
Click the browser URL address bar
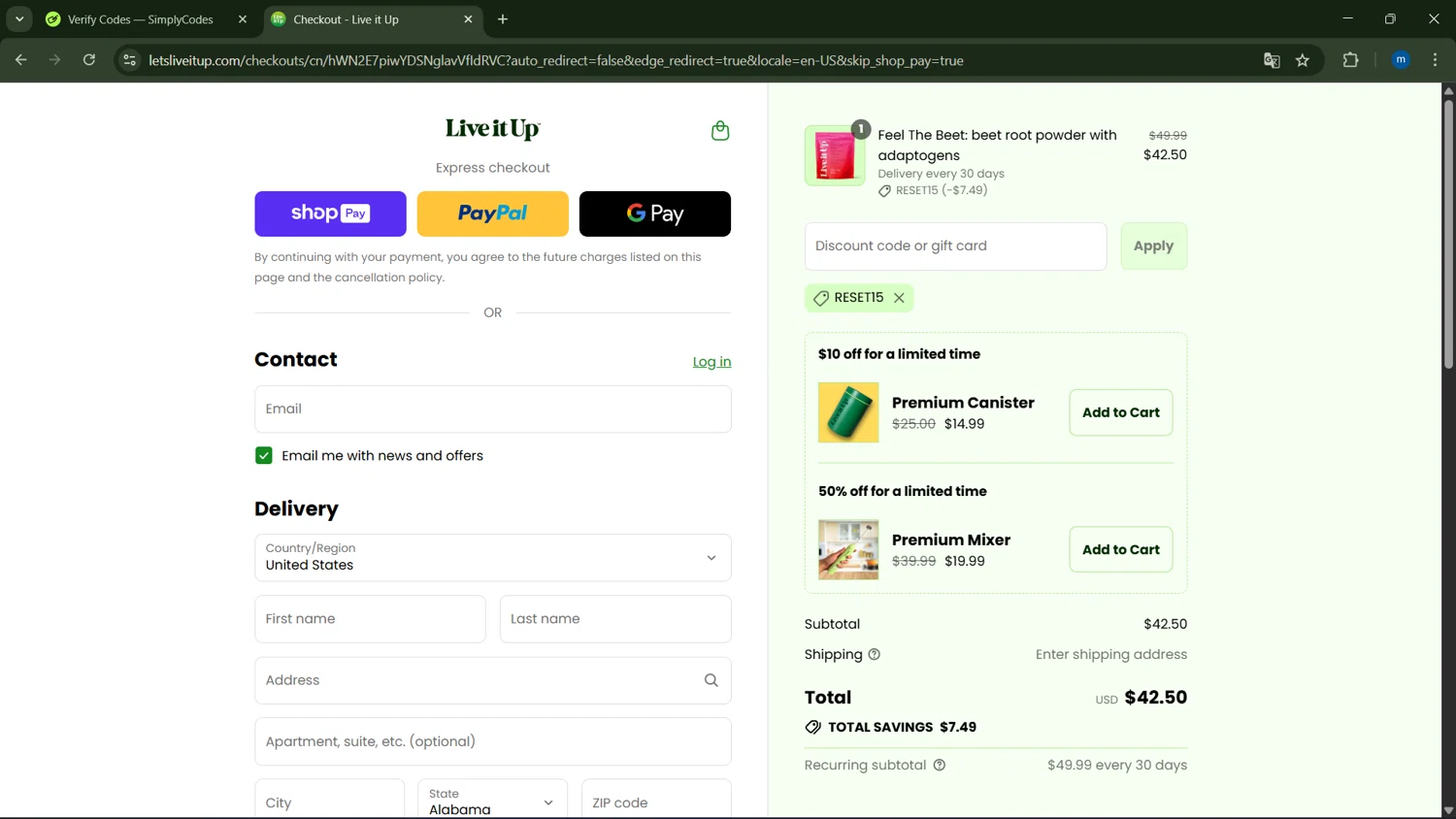coord(556,60)
